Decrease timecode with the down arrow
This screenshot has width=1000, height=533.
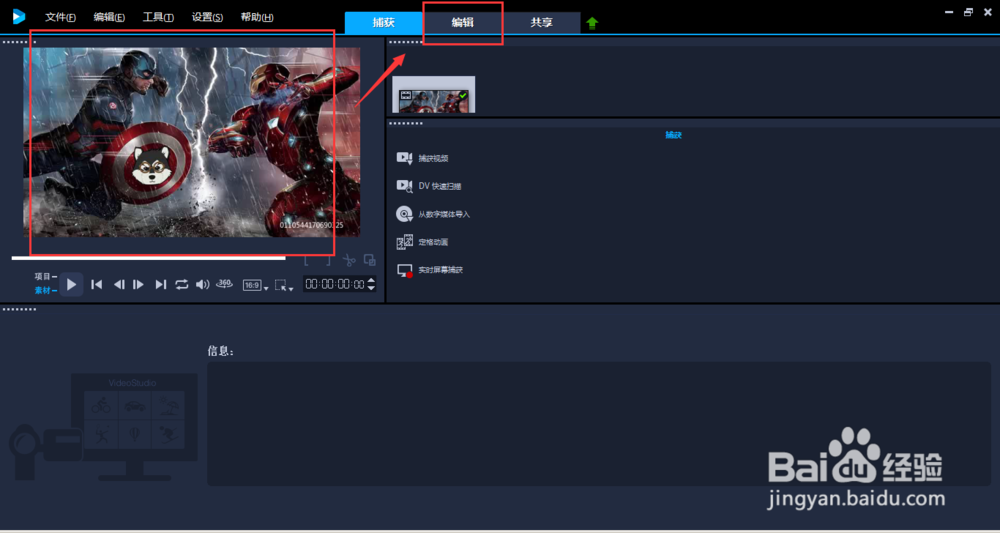click(372, 288)
